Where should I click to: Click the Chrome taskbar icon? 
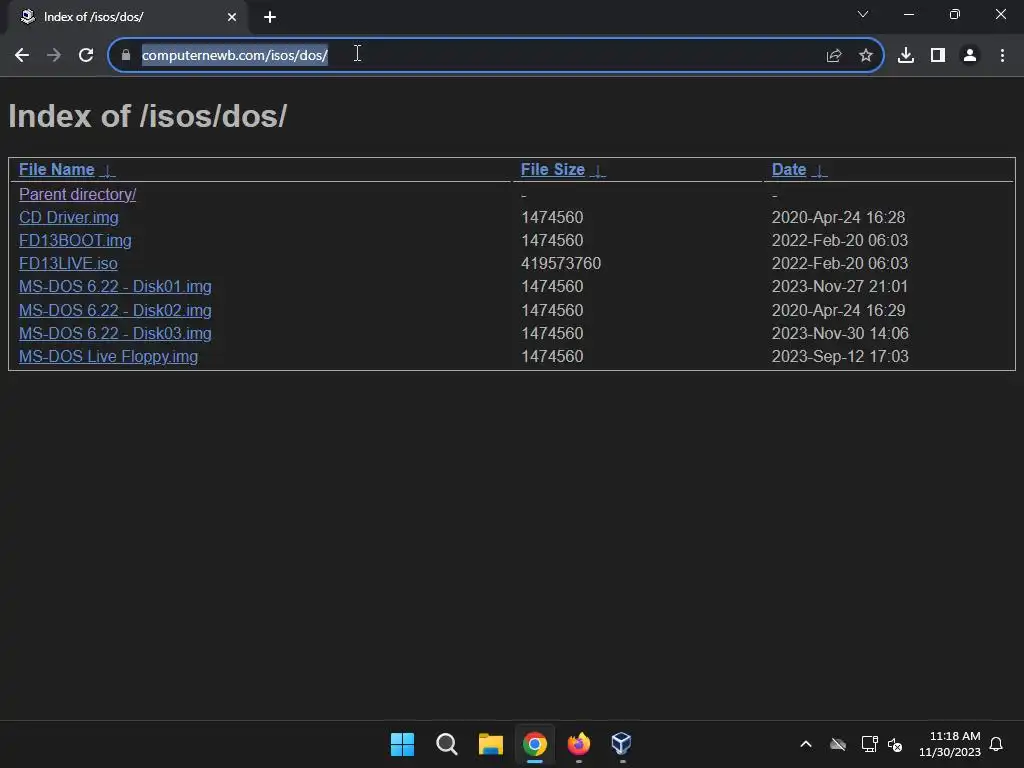coord(534,744)
